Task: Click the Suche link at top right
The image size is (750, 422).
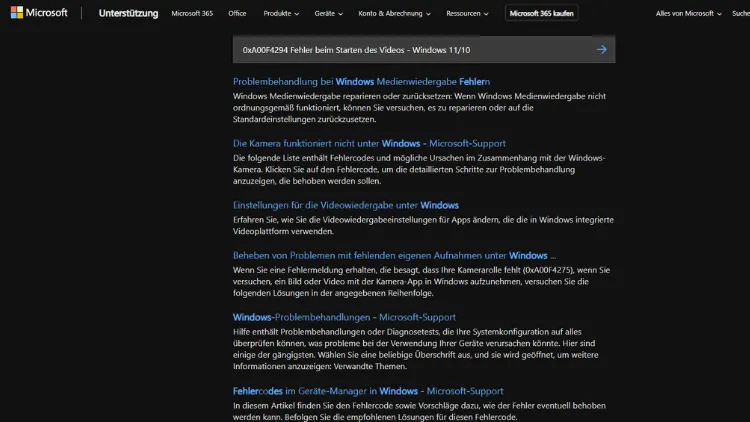Action: point(741,13)
